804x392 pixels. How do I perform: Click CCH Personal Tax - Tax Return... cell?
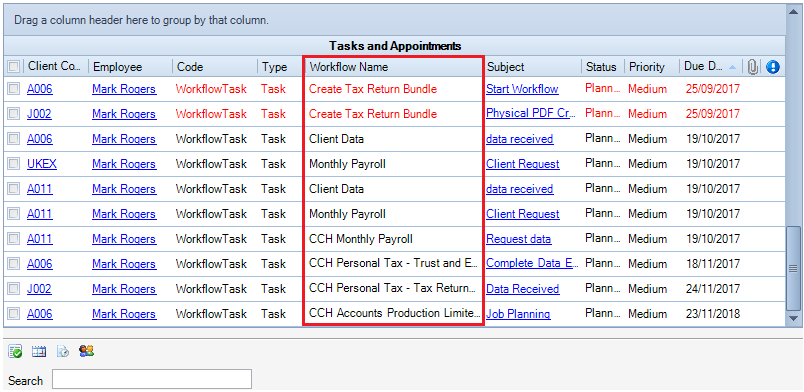pyautogui.click(x=394, y=289)
